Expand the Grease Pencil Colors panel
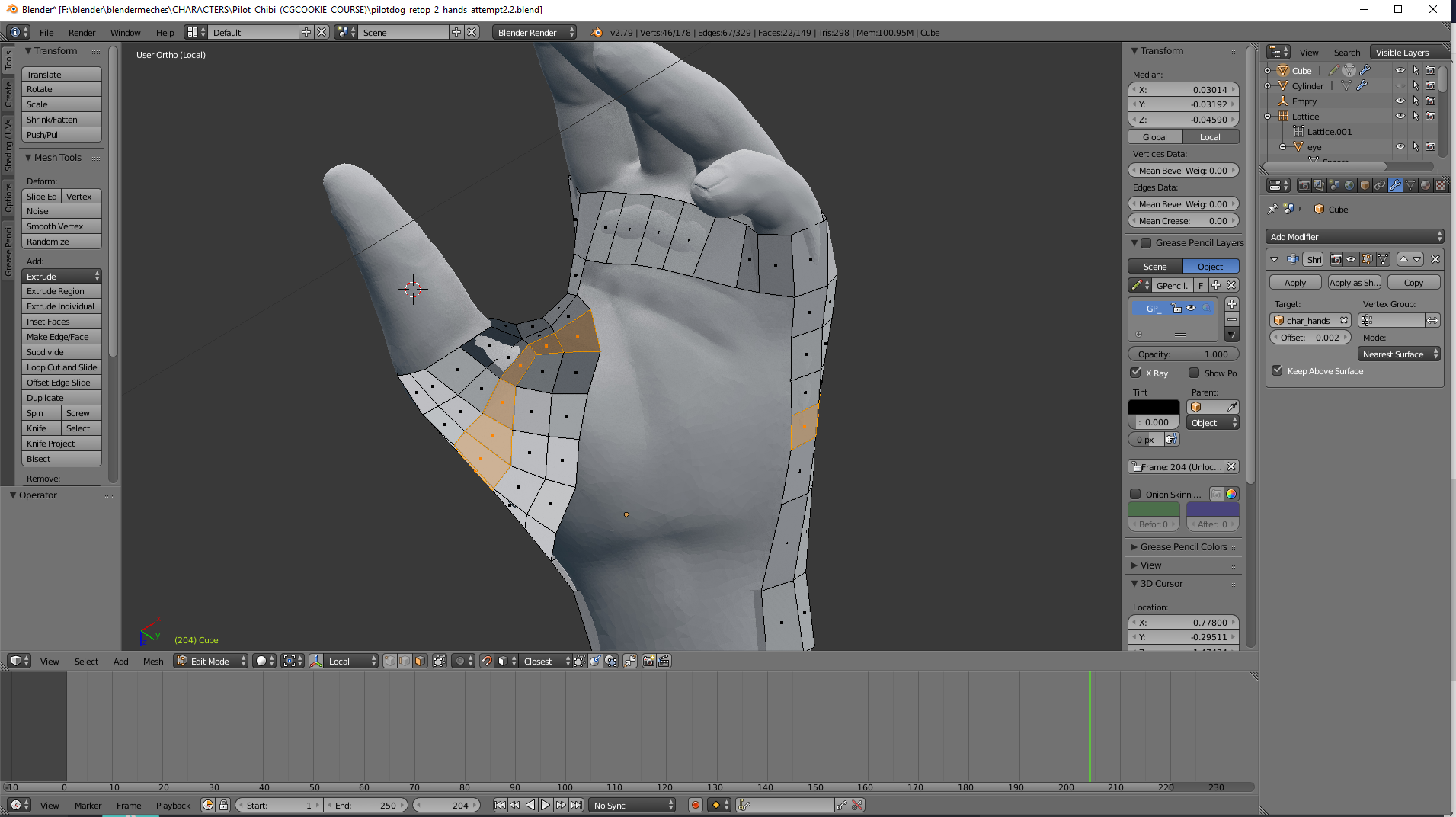The image size is (1456, 817). coord(1179,546)
